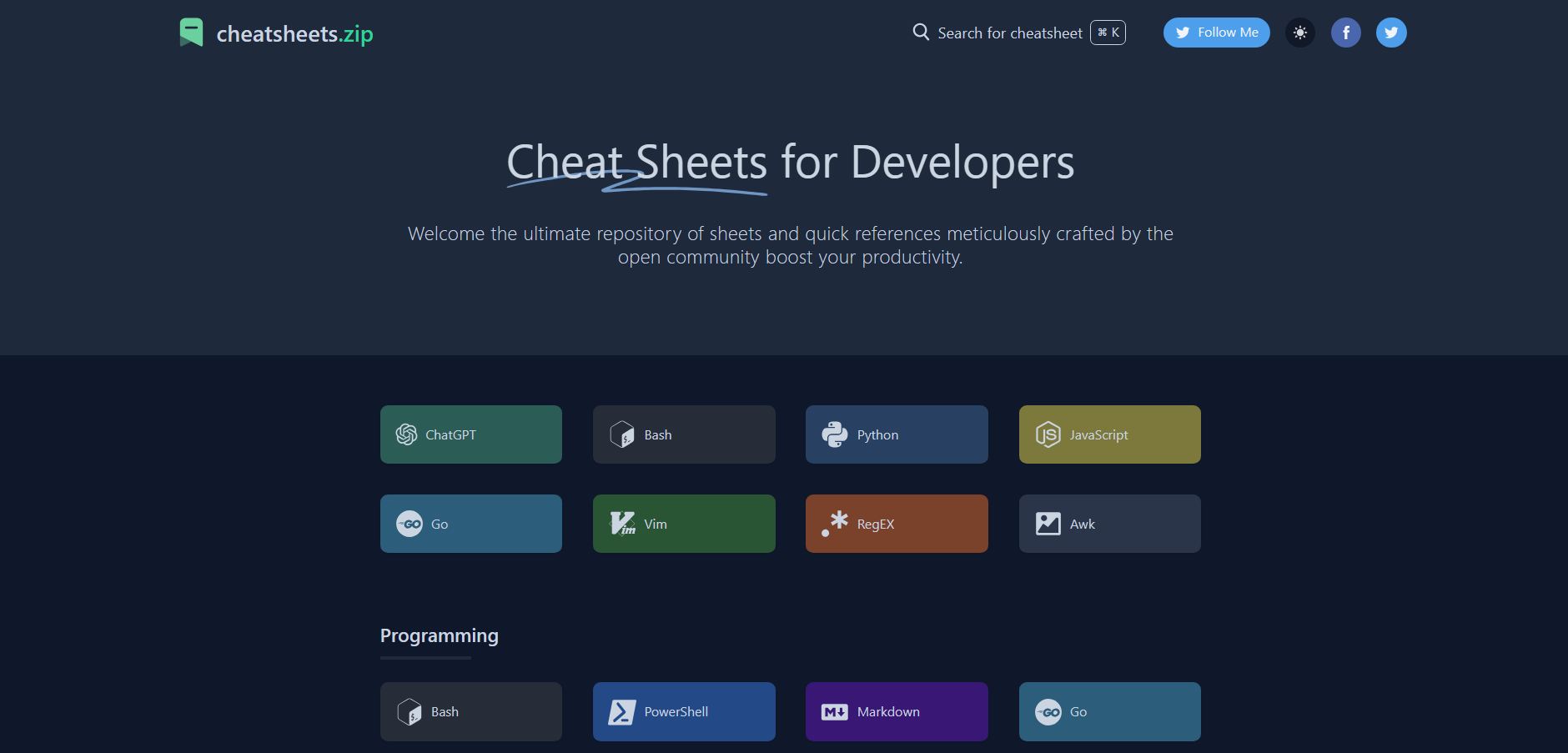Open the Markdown cheat sheet card
Viewport: 1568px width, 753px height.
897,711
